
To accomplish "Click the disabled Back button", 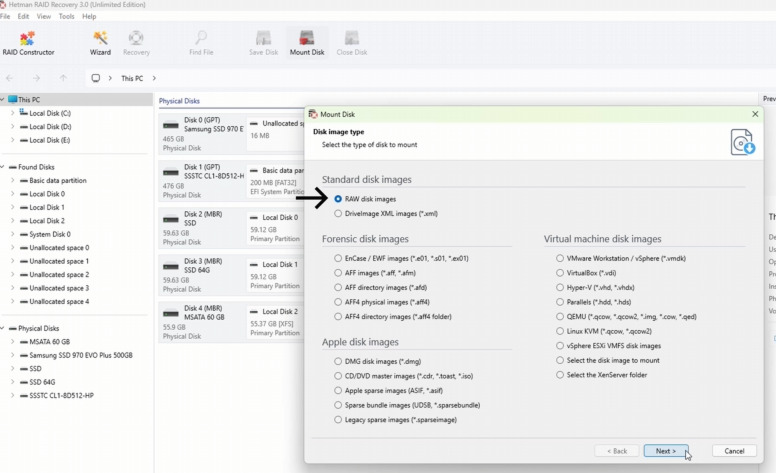I will 617,451.
